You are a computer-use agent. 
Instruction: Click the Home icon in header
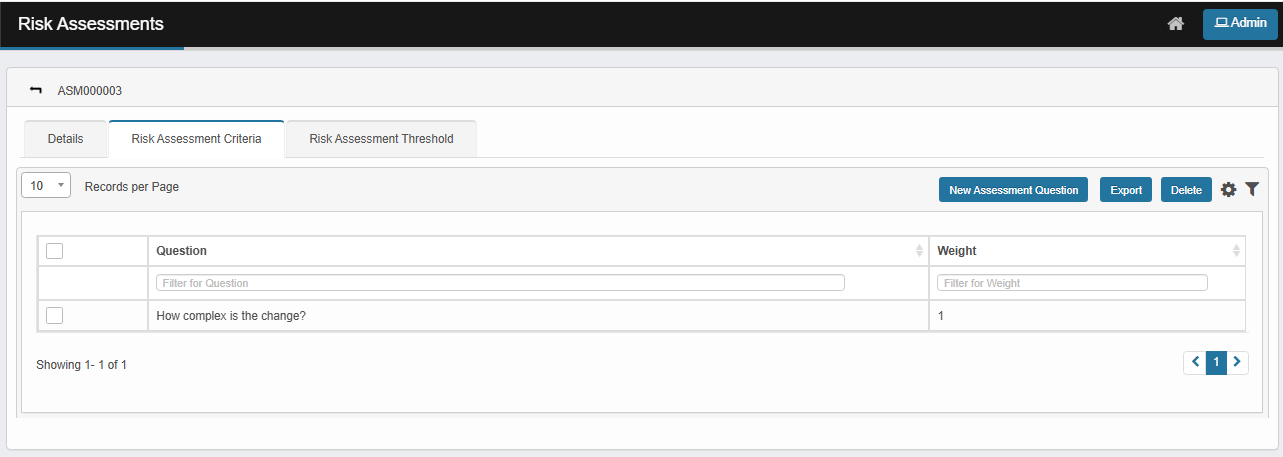tap(1176, 24)
